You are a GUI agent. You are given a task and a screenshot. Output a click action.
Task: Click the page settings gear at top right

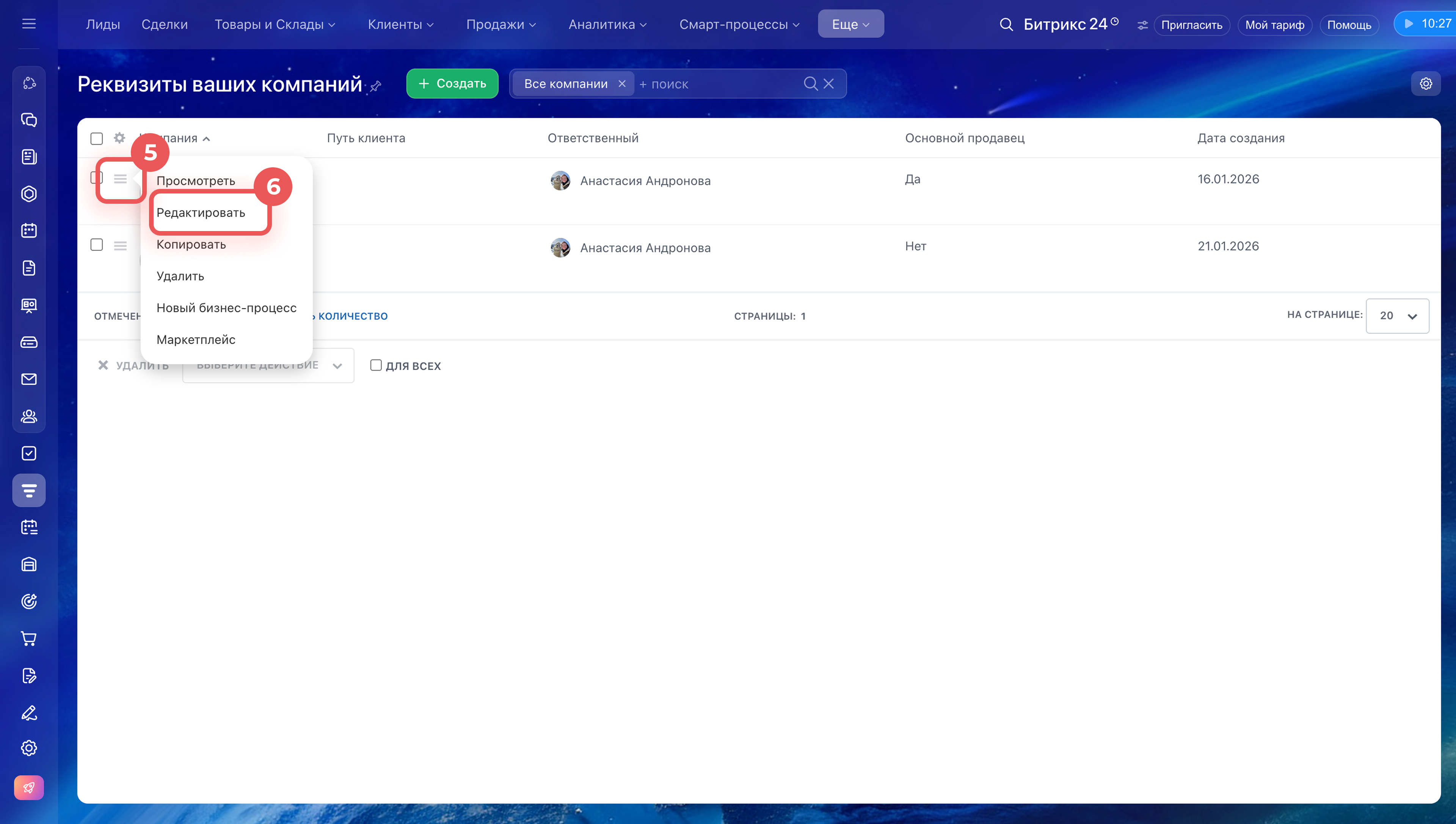1425,84
